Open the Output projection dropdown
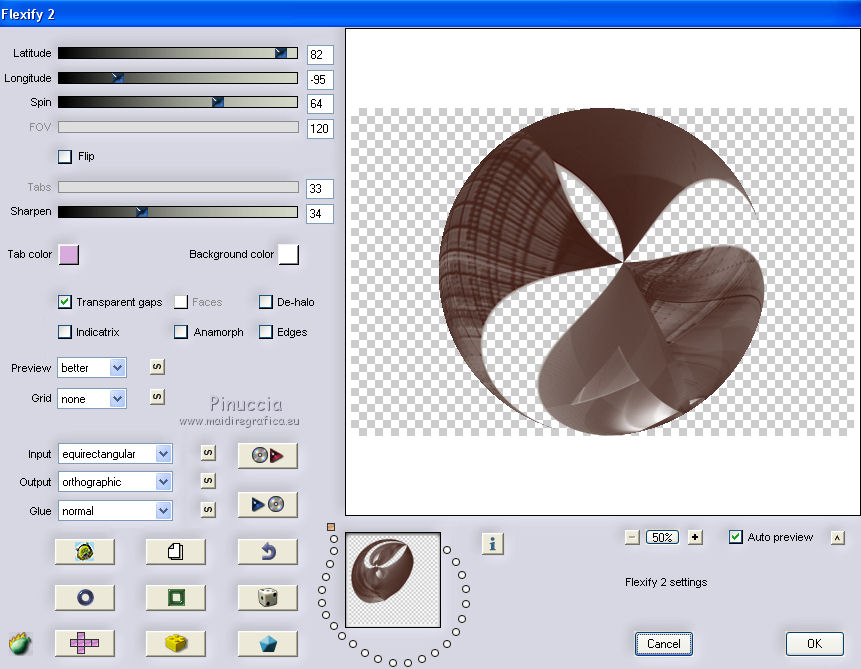Image resolution: width=861 pixels, height=669 pixels. click(115, 482)
